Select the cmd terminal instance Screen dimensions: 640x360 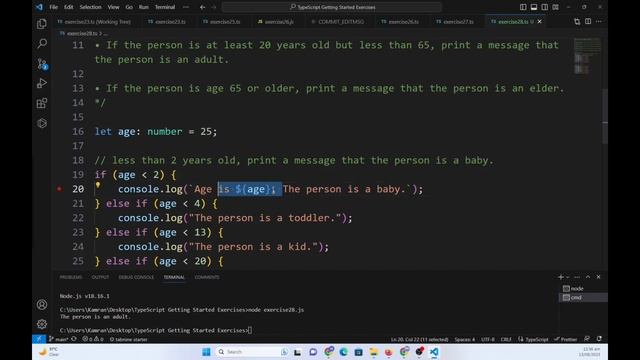pyautogui.click(x=582, y=298)
